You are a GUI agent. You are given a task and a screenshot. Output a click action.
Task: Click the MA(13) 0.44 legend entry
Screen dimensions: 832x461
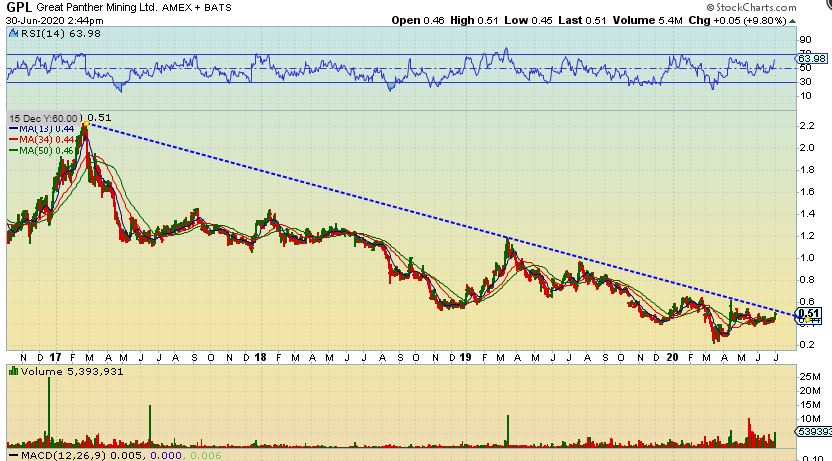[42, 129]
